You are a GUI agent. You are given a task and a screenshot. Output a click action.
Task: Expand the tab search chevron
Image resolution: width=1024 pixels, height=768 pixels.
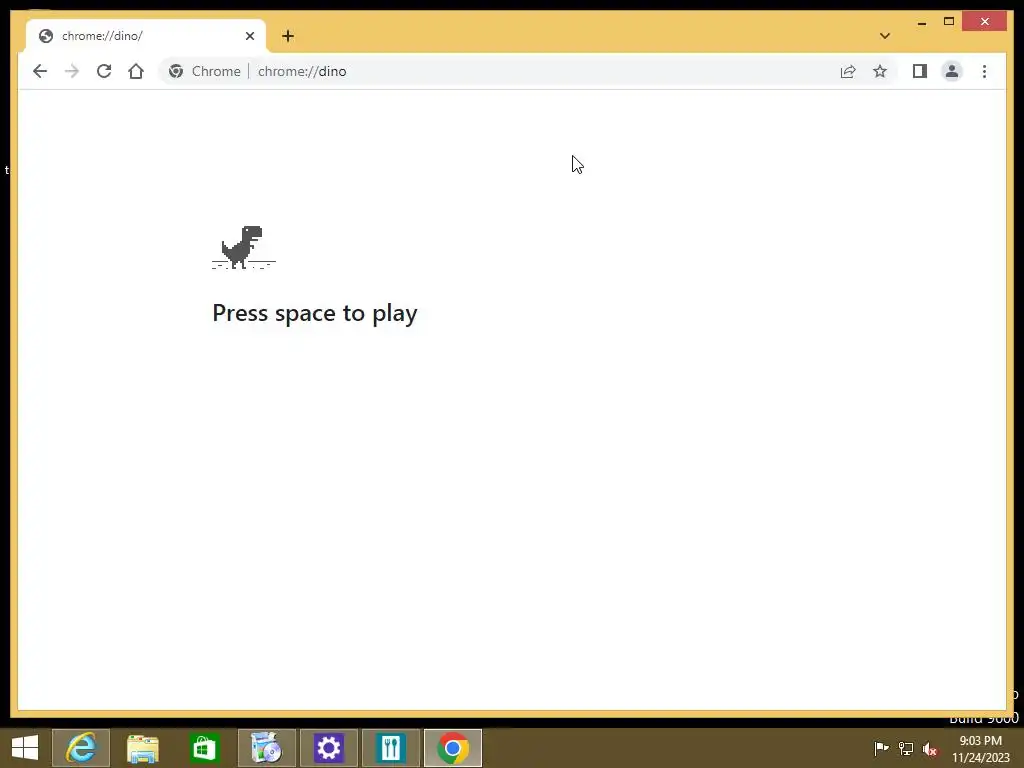885,36
